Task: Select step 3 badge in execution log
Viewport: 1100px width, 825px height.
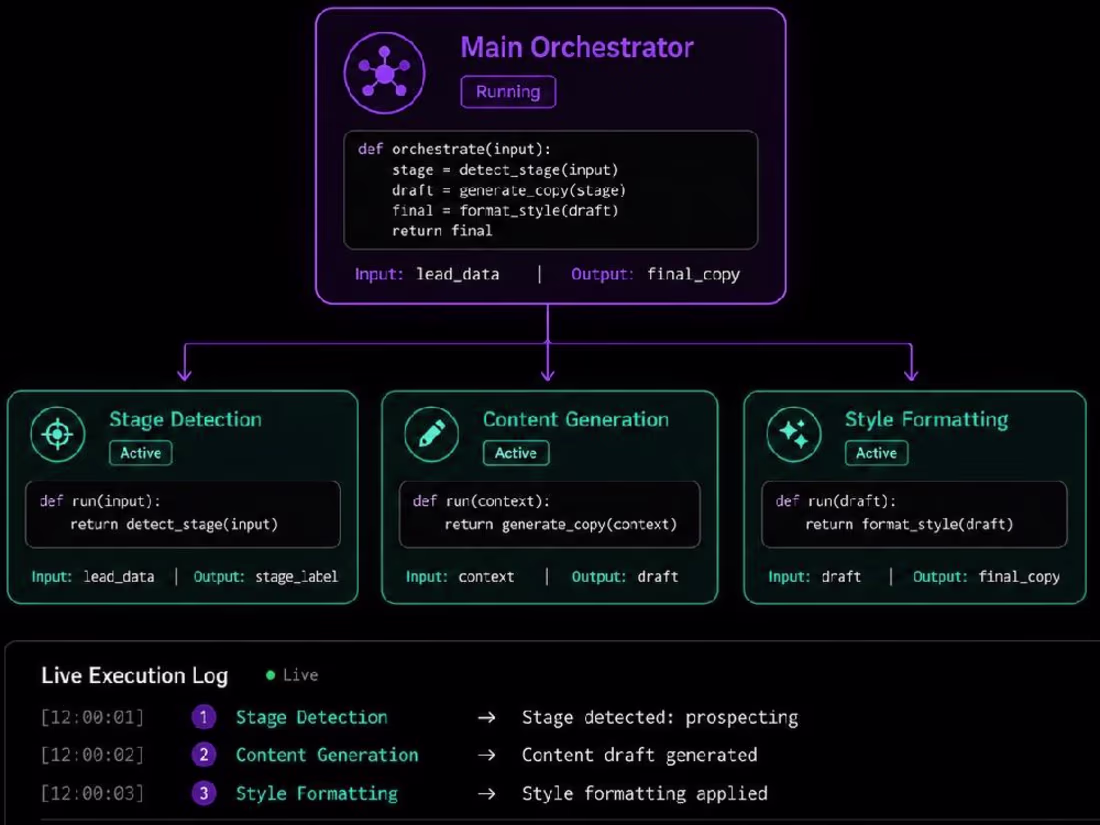Action: [203, 793]
